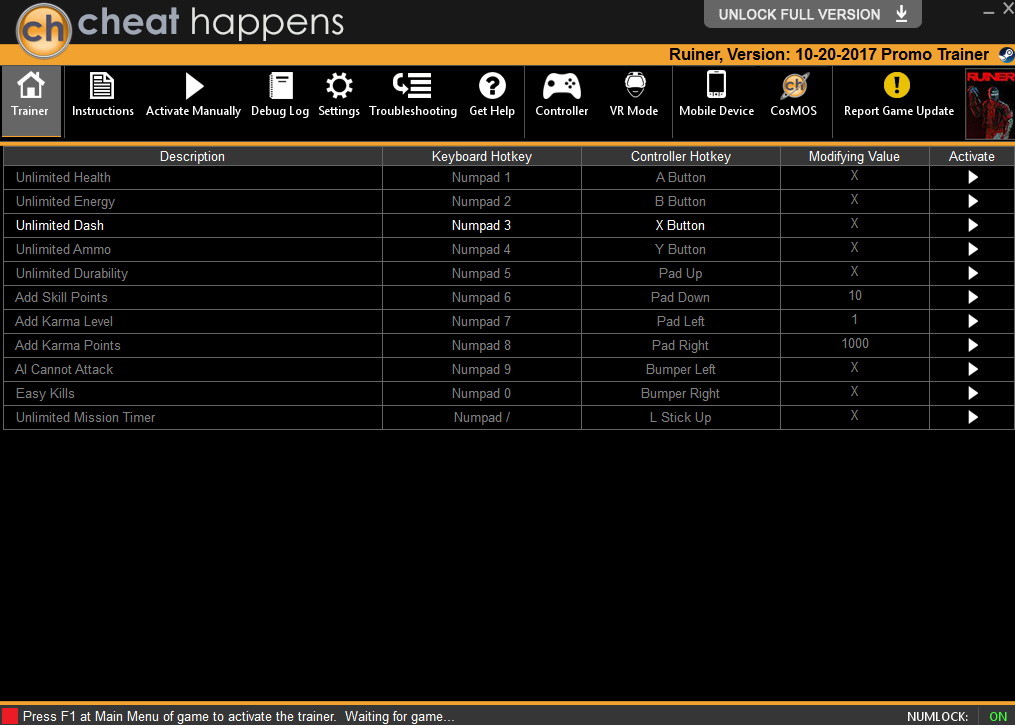Edit the Karma Points value 1000
The width and height of the screenshot is (1015, 725).
pyautogui.click(x=854, y=344)
